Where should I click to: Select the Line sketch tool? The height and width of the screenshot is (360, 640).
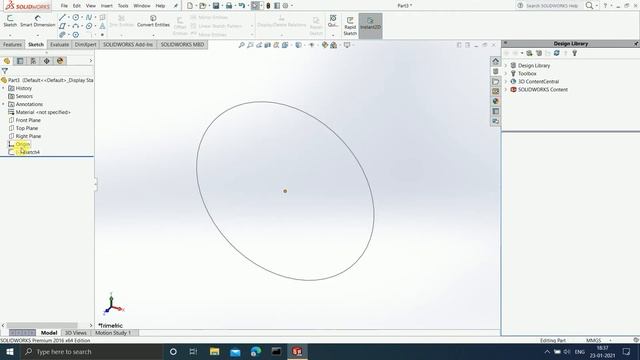click(x=62, y=18)
